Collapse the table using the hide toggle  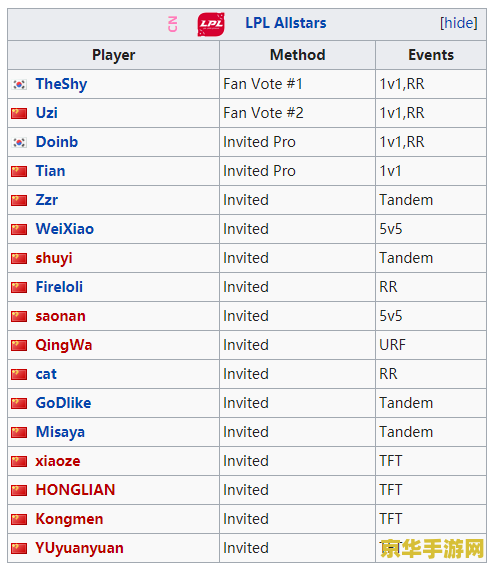pos(458,23)
